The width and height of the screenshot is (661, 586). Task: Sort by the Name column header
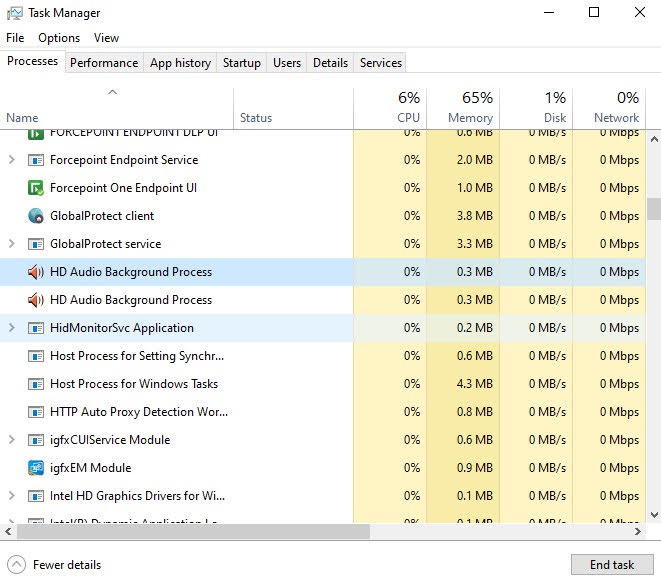click(x=116, y=108)
